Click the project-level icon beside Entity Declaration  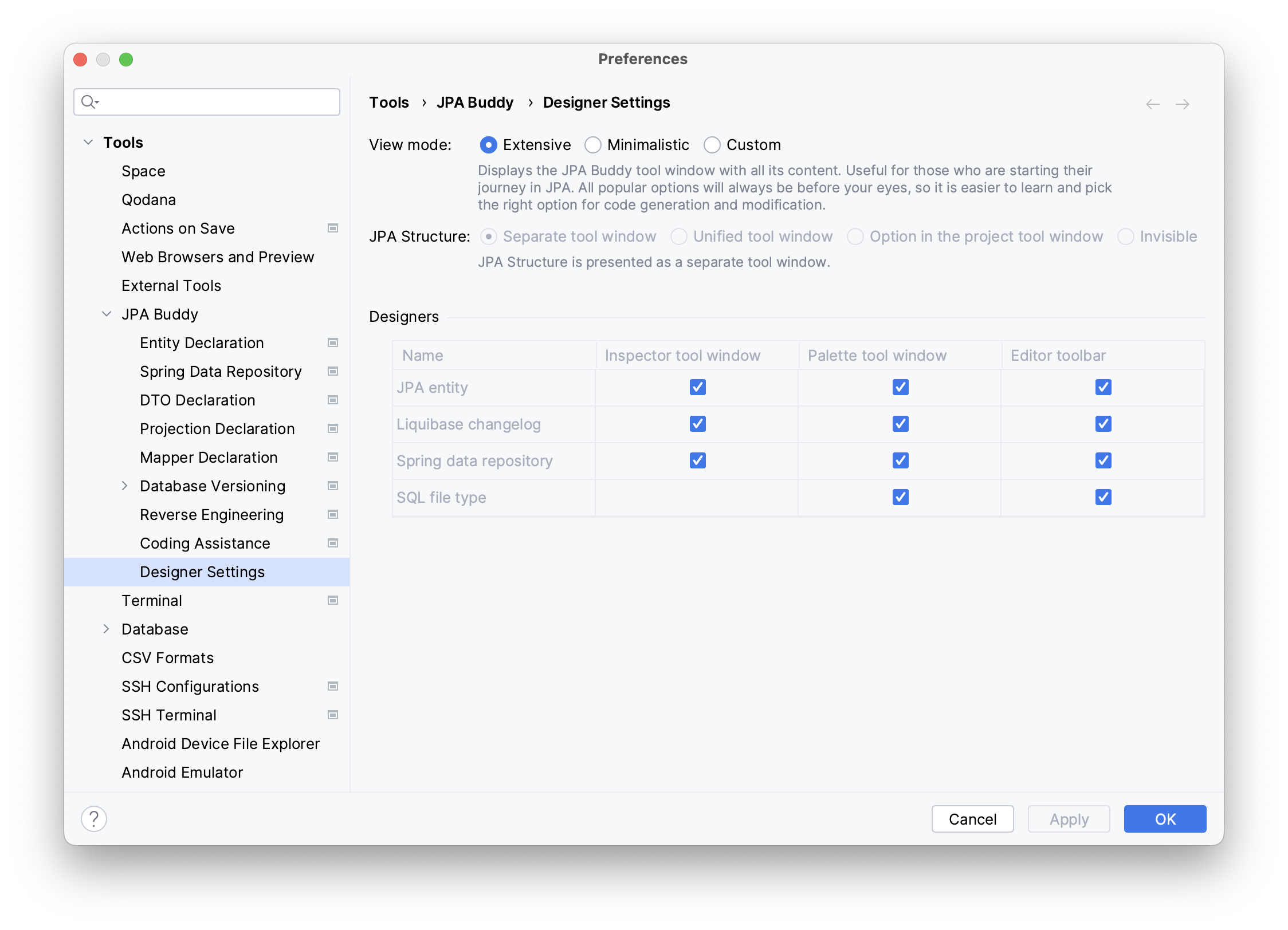pos(332,342)
